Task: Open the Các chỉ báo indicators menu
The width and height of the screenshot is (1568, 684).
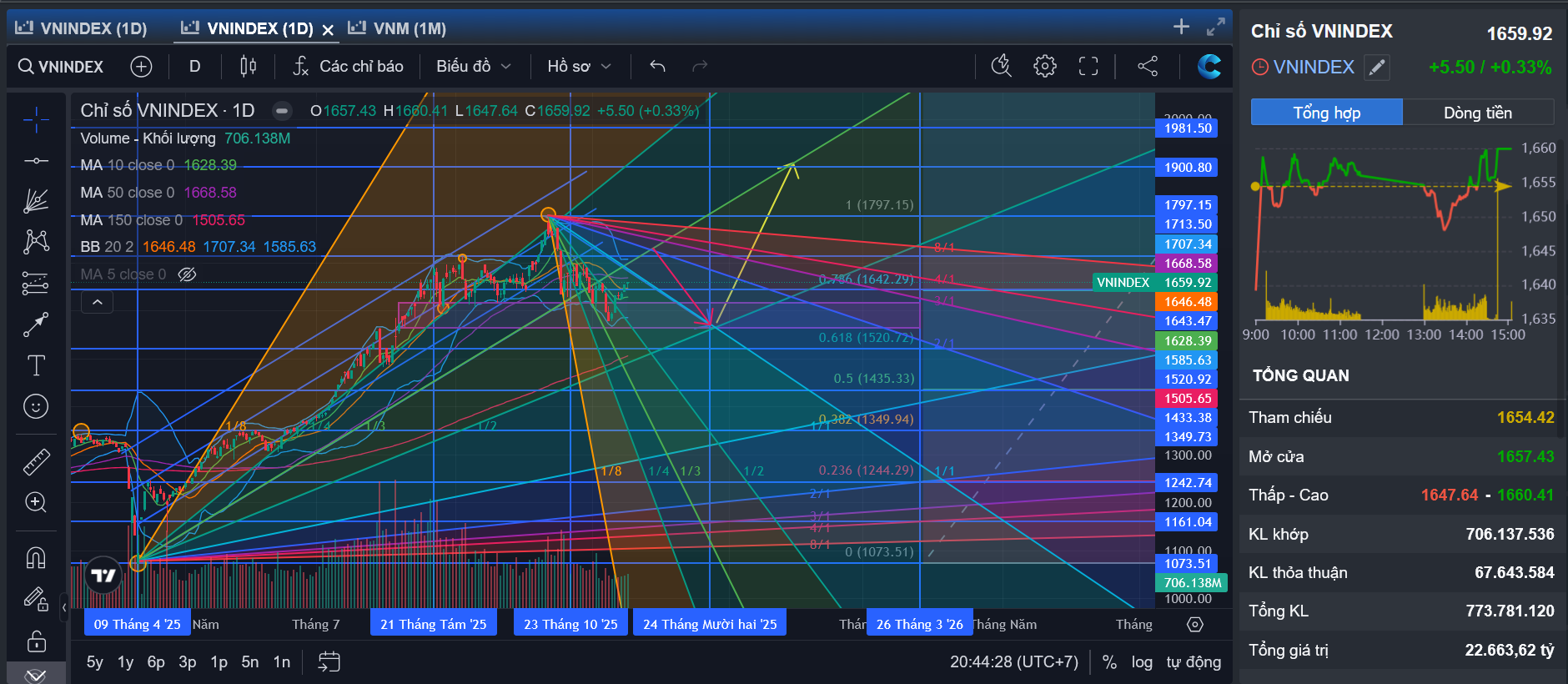Action: pos(349,67)
